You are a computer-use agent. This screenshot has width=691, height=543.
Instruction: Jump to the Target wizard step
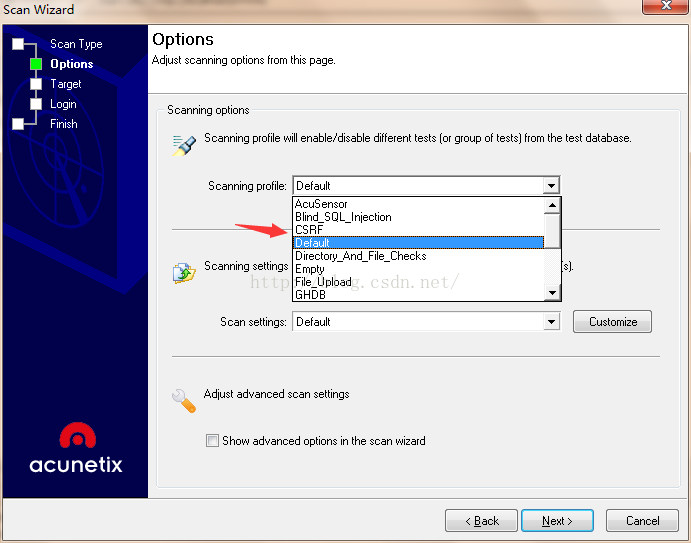[x=65, y=84]
